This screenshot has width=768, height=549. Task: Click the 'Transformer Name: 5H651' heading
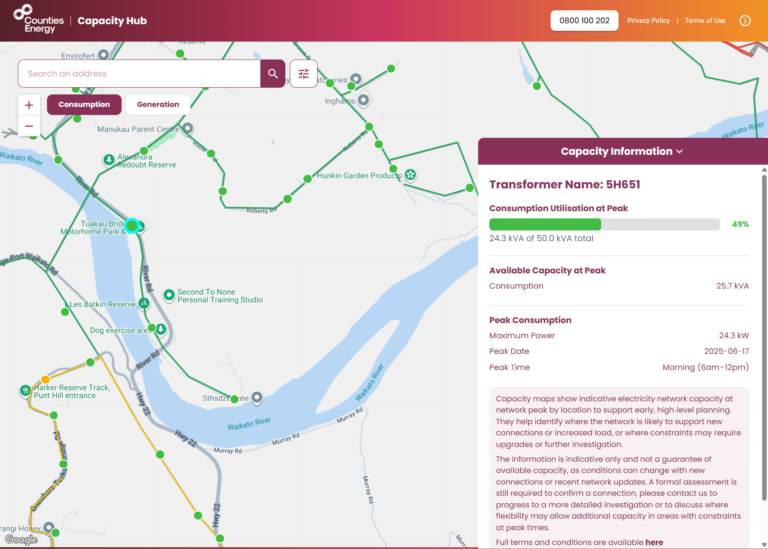[565, 185]
